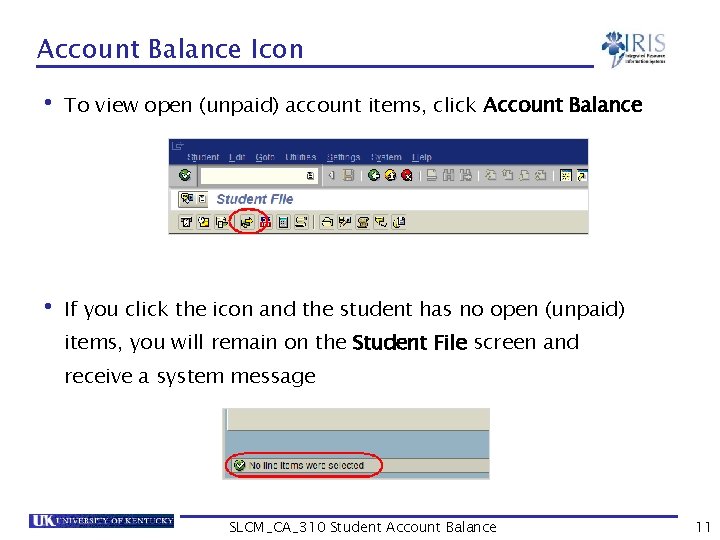Screen dimensions: 720x540
Task: Click the green checkmark Enter icon
Action: (x=185, y=175)
